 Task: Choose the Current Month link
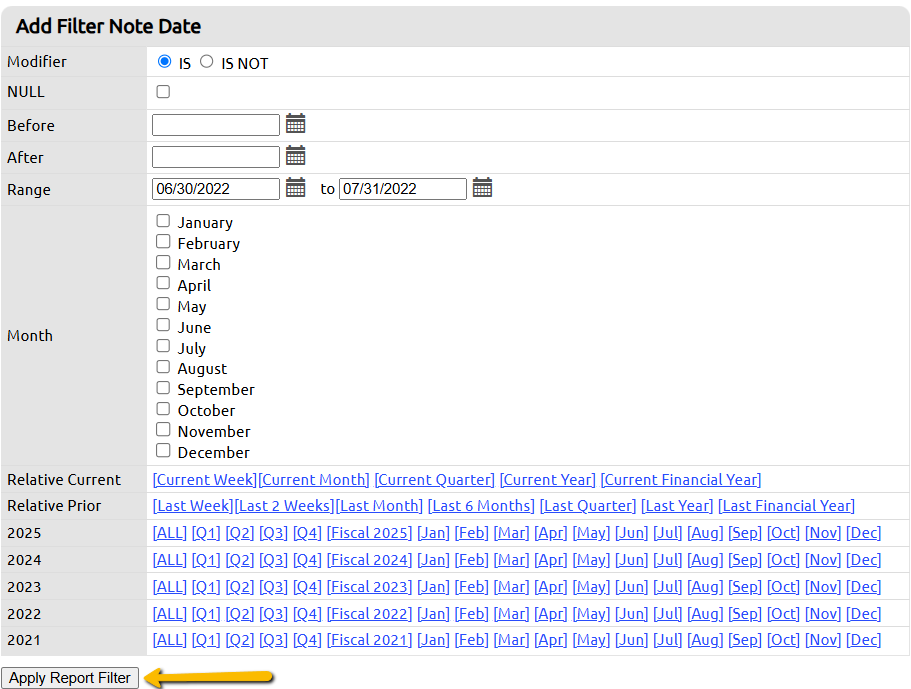[314, 480]
